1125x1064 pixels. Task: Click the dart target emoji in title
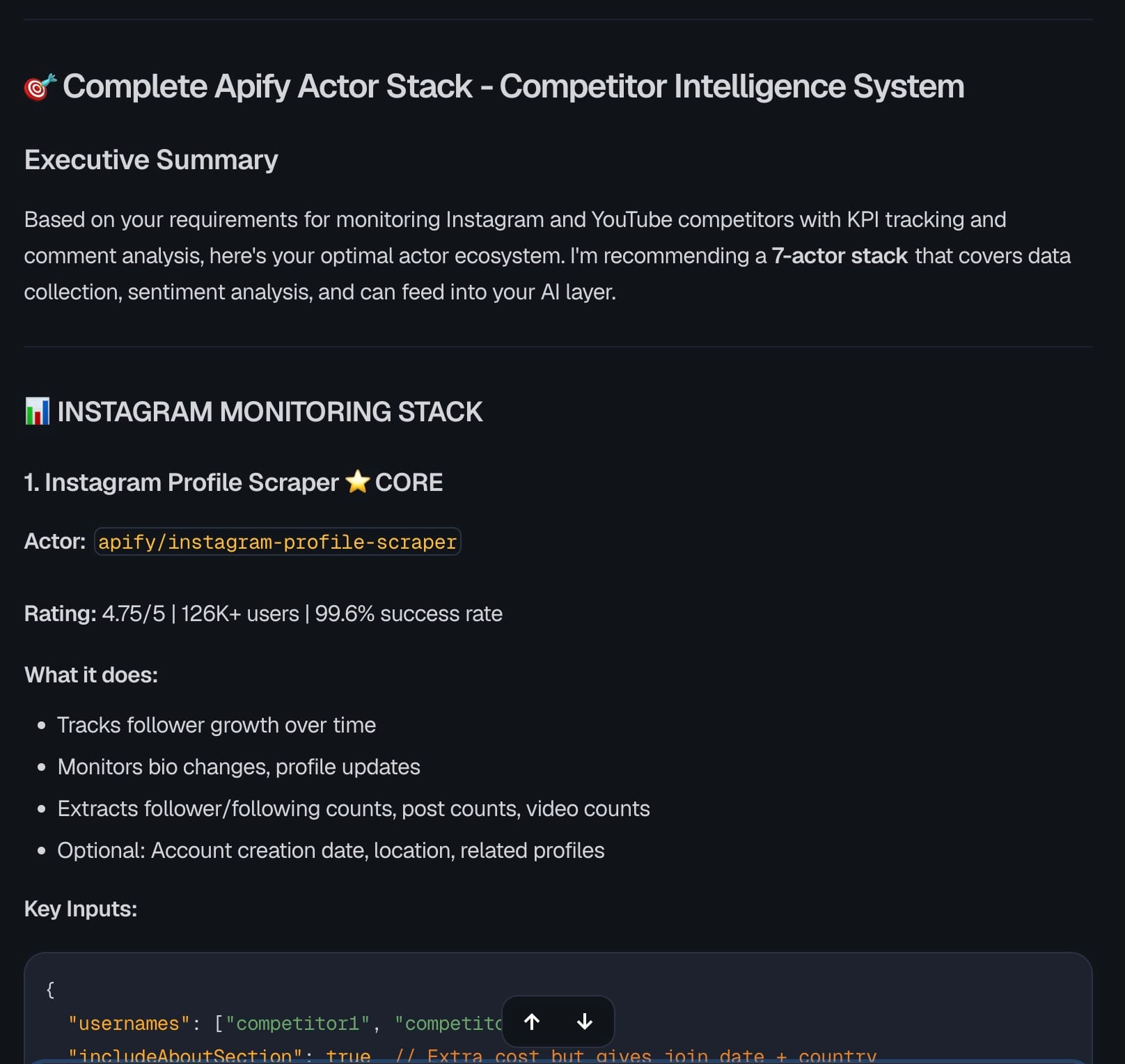tap(40, 87)
